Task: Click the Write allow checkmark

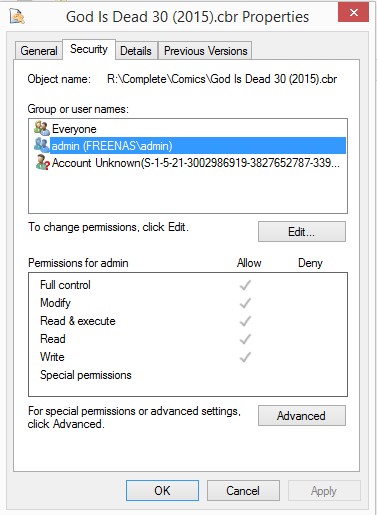Action: pos(245,357)
